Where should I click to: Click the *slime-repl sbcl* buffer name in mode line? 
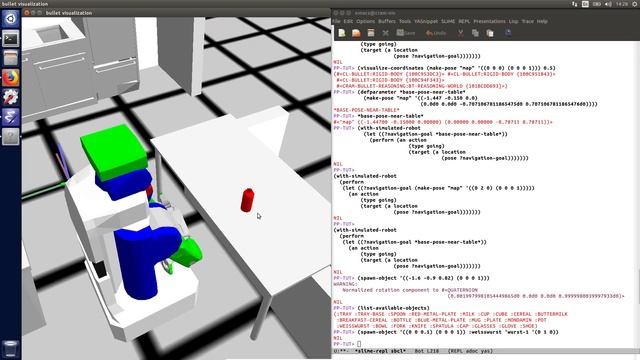point(380,351)
